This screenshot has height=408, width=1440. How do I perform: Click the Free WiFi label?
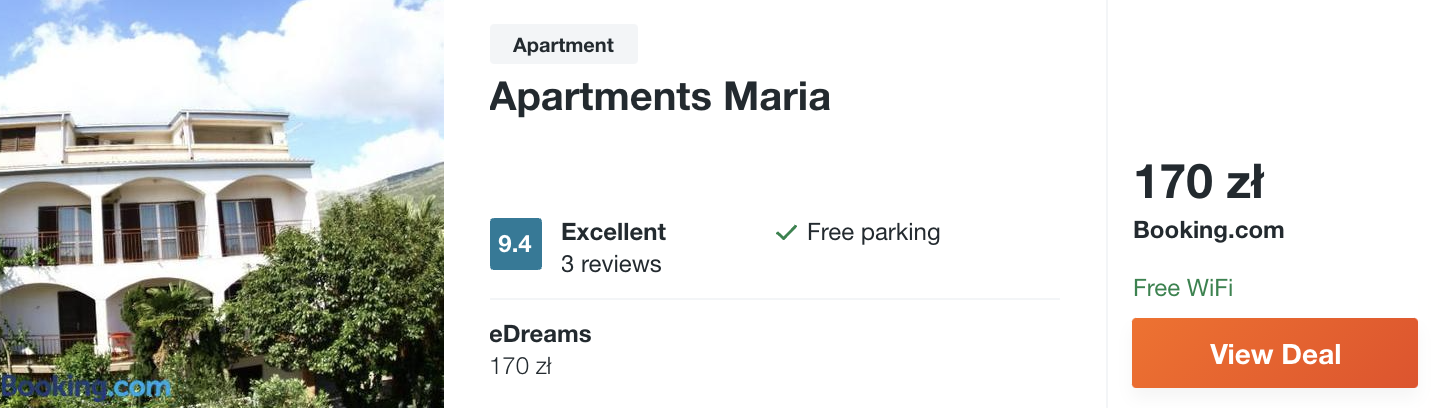pos(1183,288)
